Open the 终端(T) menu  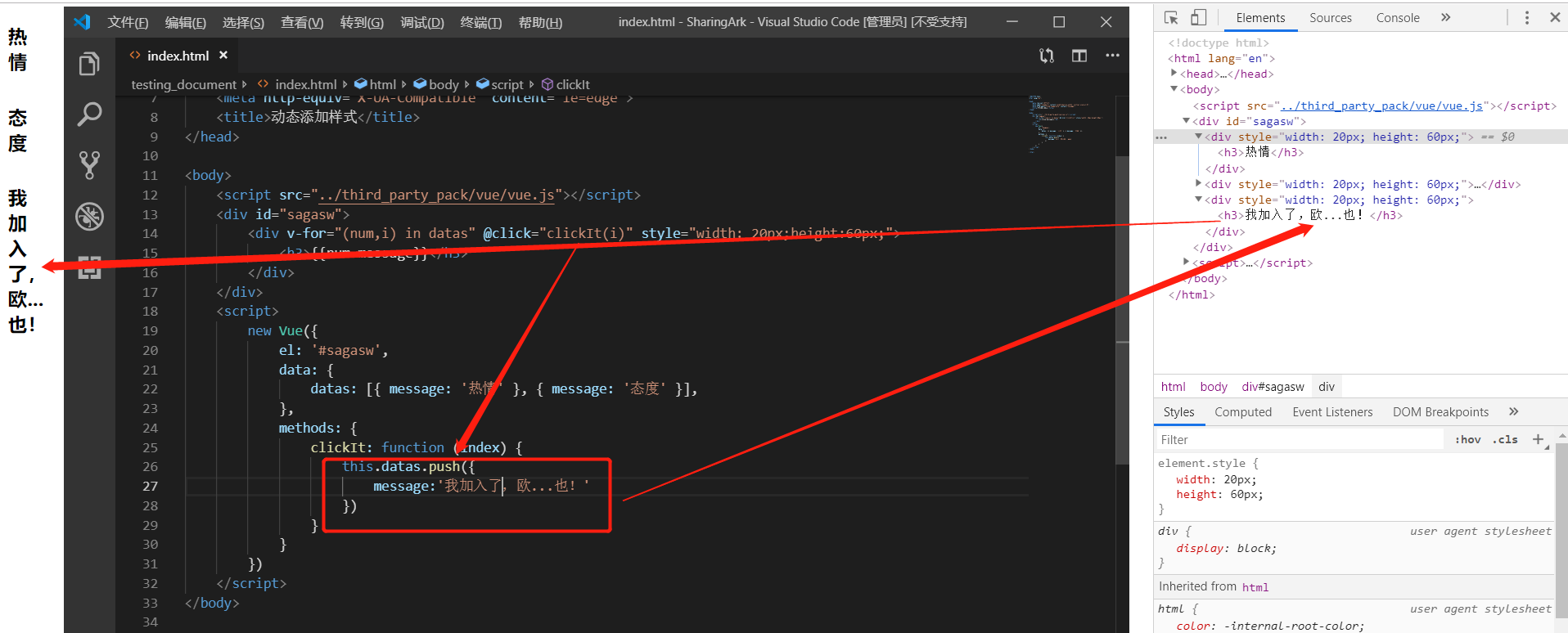pos(481,22)
